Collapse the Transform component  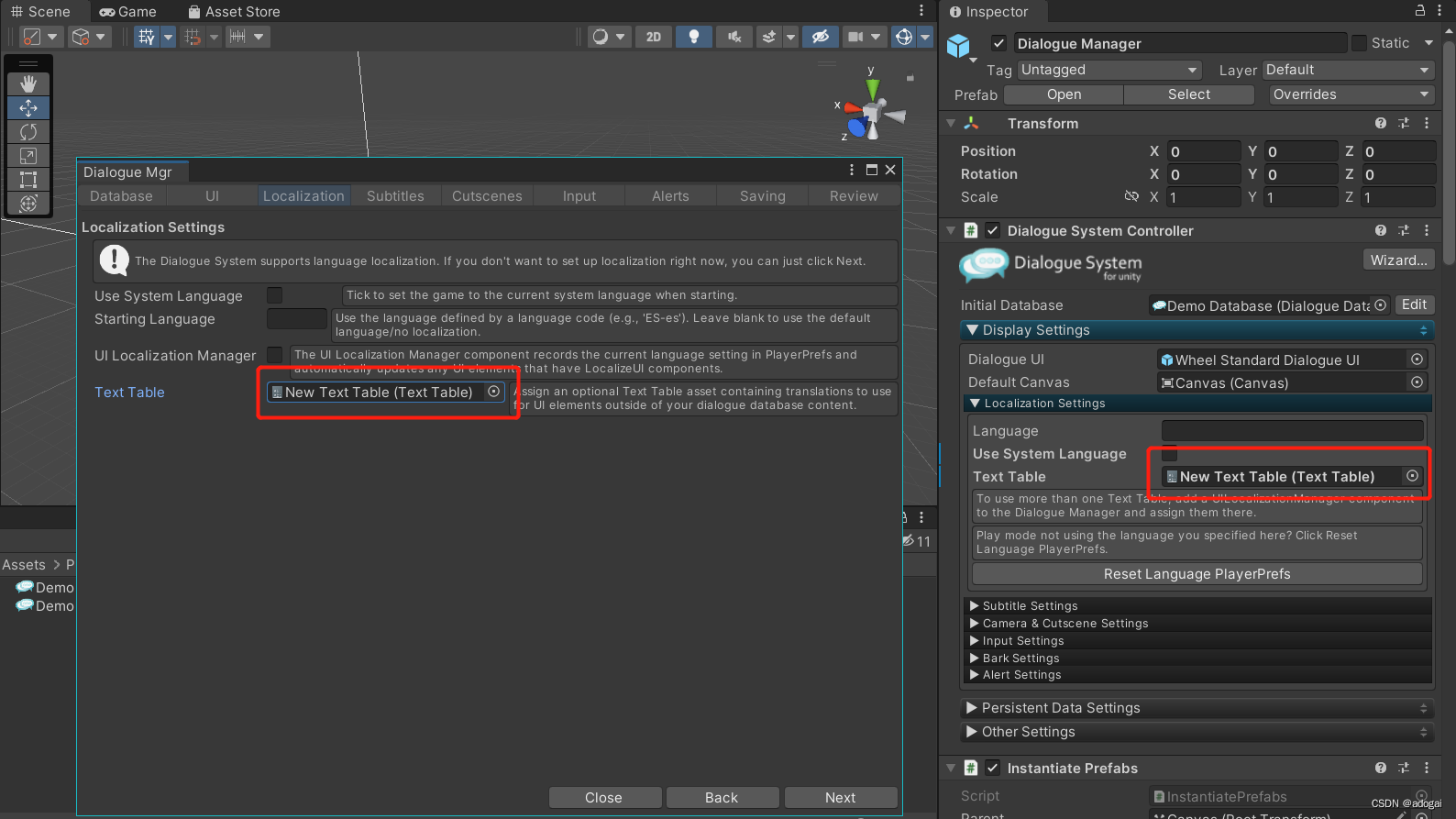click(951, 123)
